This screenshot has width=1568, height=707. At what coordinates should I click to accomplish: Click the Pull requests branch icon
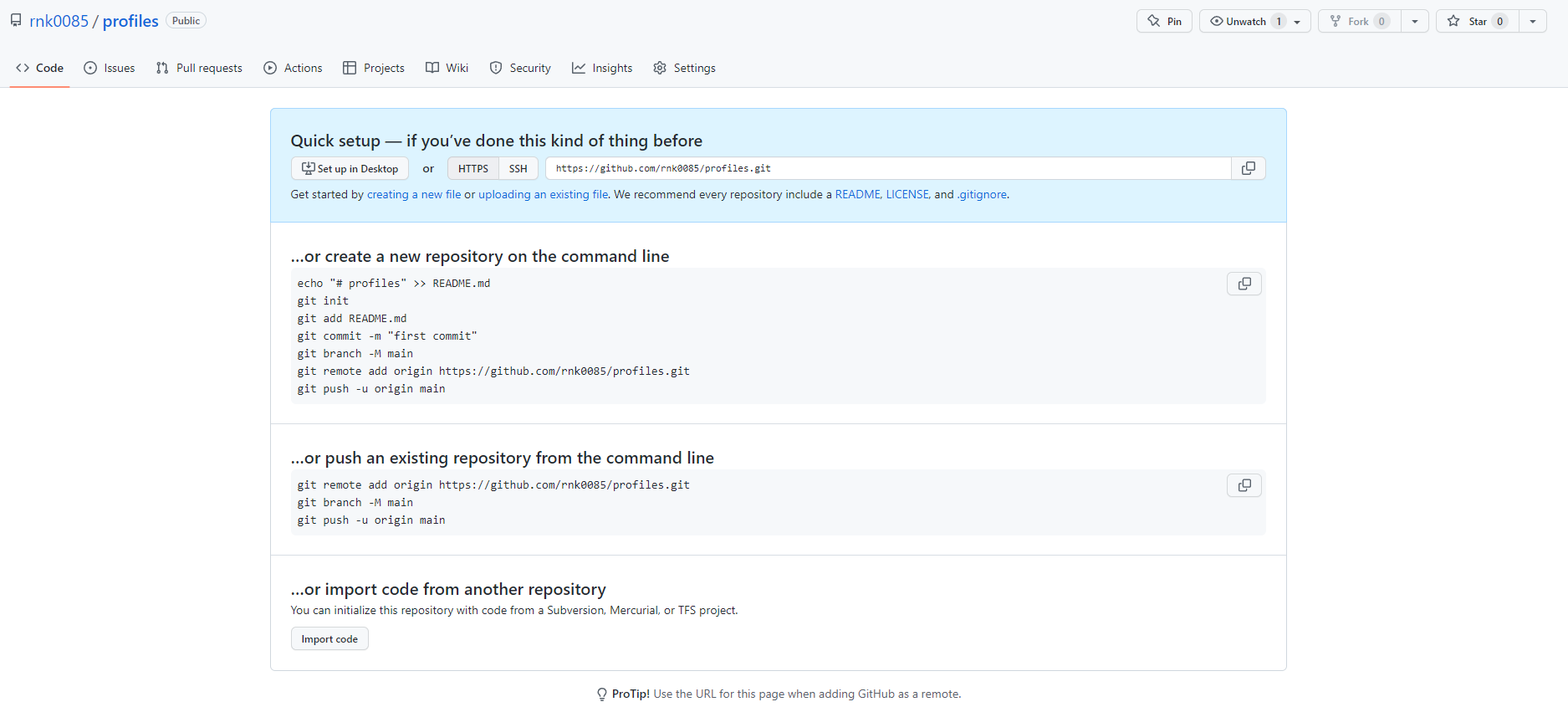pos(162,68)
